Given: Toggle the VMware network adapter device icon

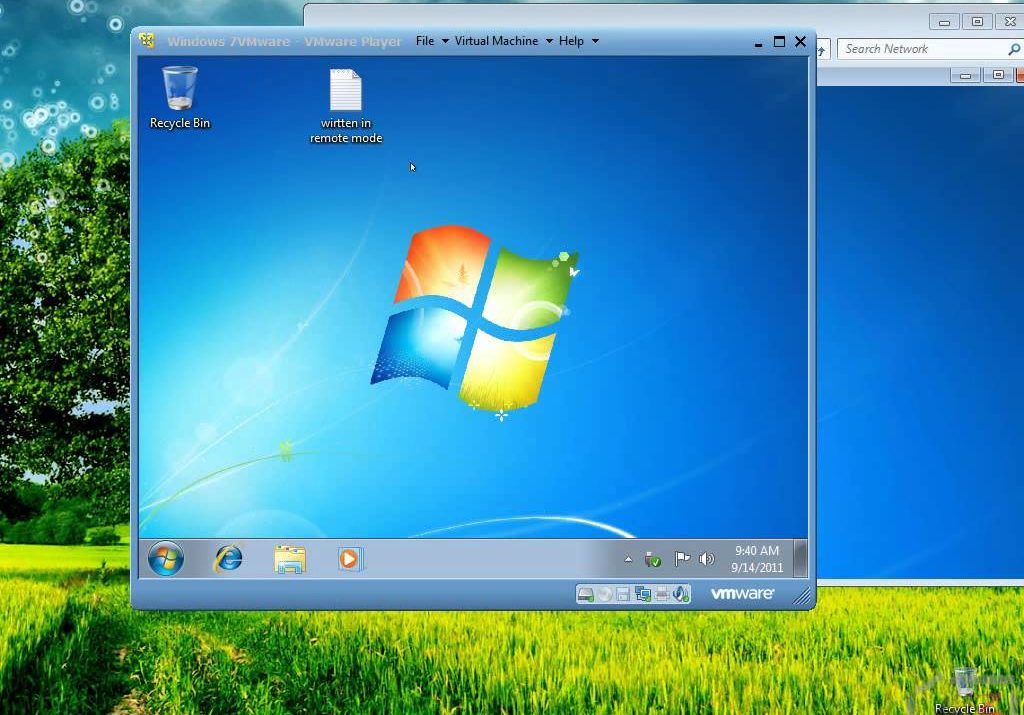Looking at the screenshot, I should (643, 594).
